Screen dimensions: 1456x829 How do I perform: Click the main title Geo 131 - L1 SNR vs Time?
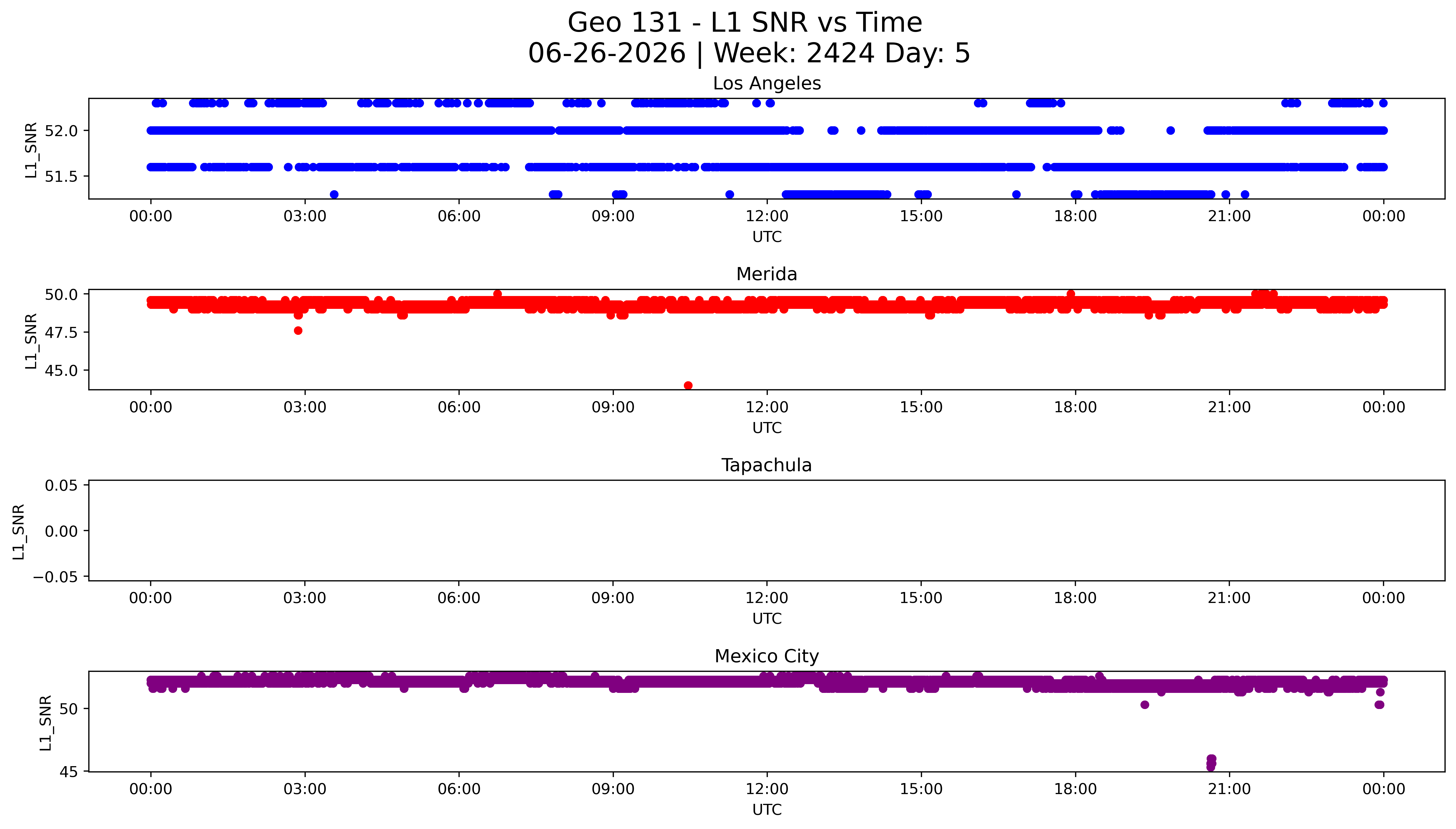click(x=745, y=23)
